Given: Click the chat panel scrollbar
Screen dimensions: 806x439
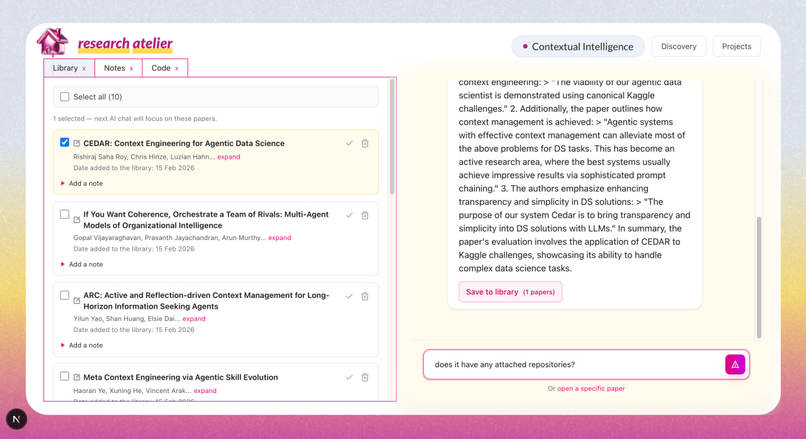Looking at the screenshot, I should coord(759,278).
